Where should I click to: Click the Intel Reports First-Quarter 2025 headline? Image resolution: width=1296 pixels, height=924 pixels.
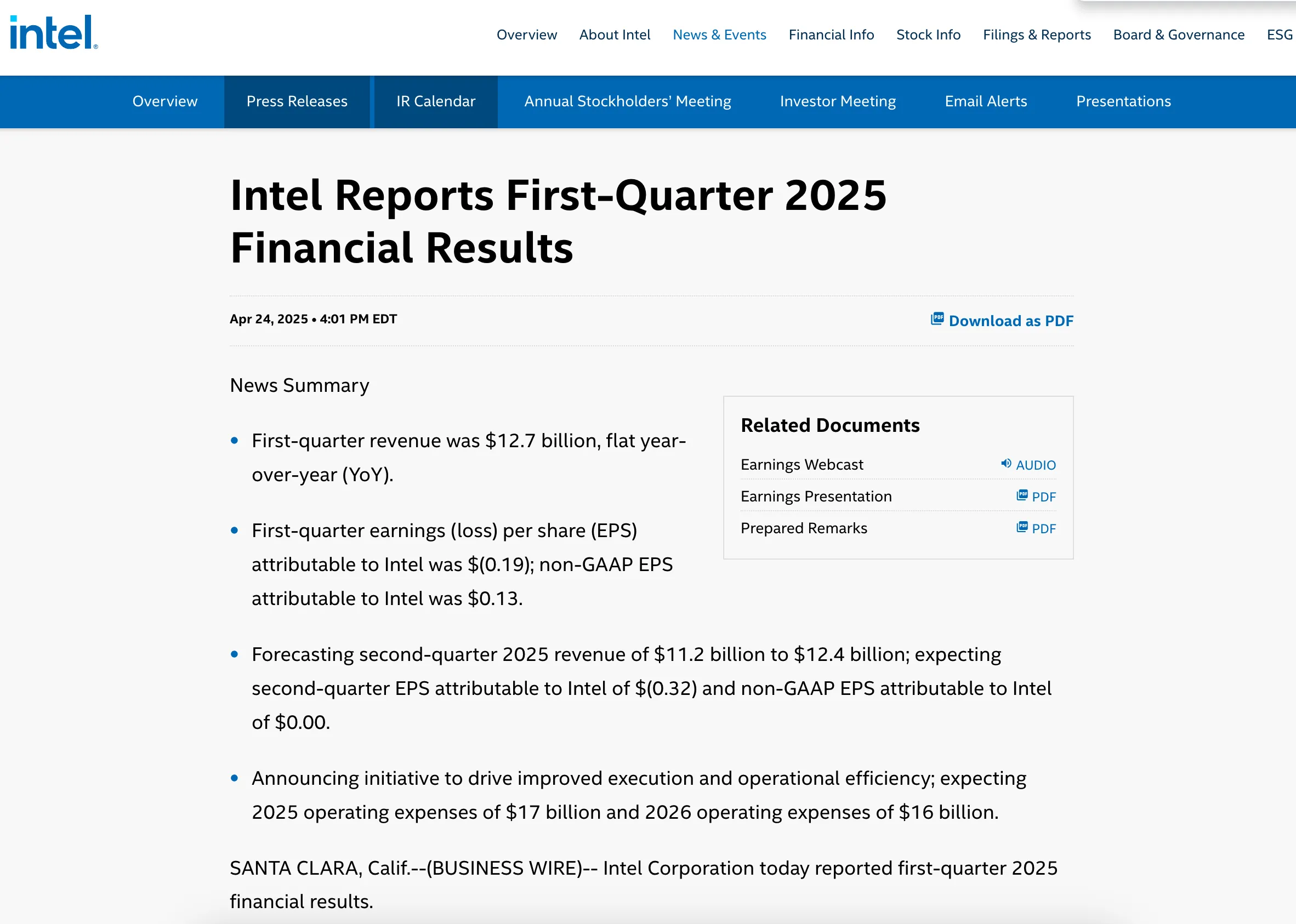pyautogui.click(x=558, y=221)
